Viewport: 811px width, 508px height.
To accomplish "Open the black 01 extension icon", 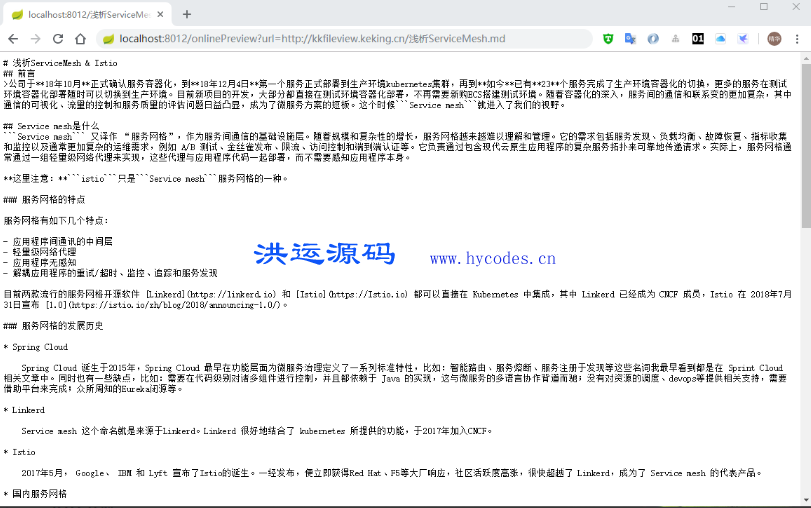I will click(698, 39).
